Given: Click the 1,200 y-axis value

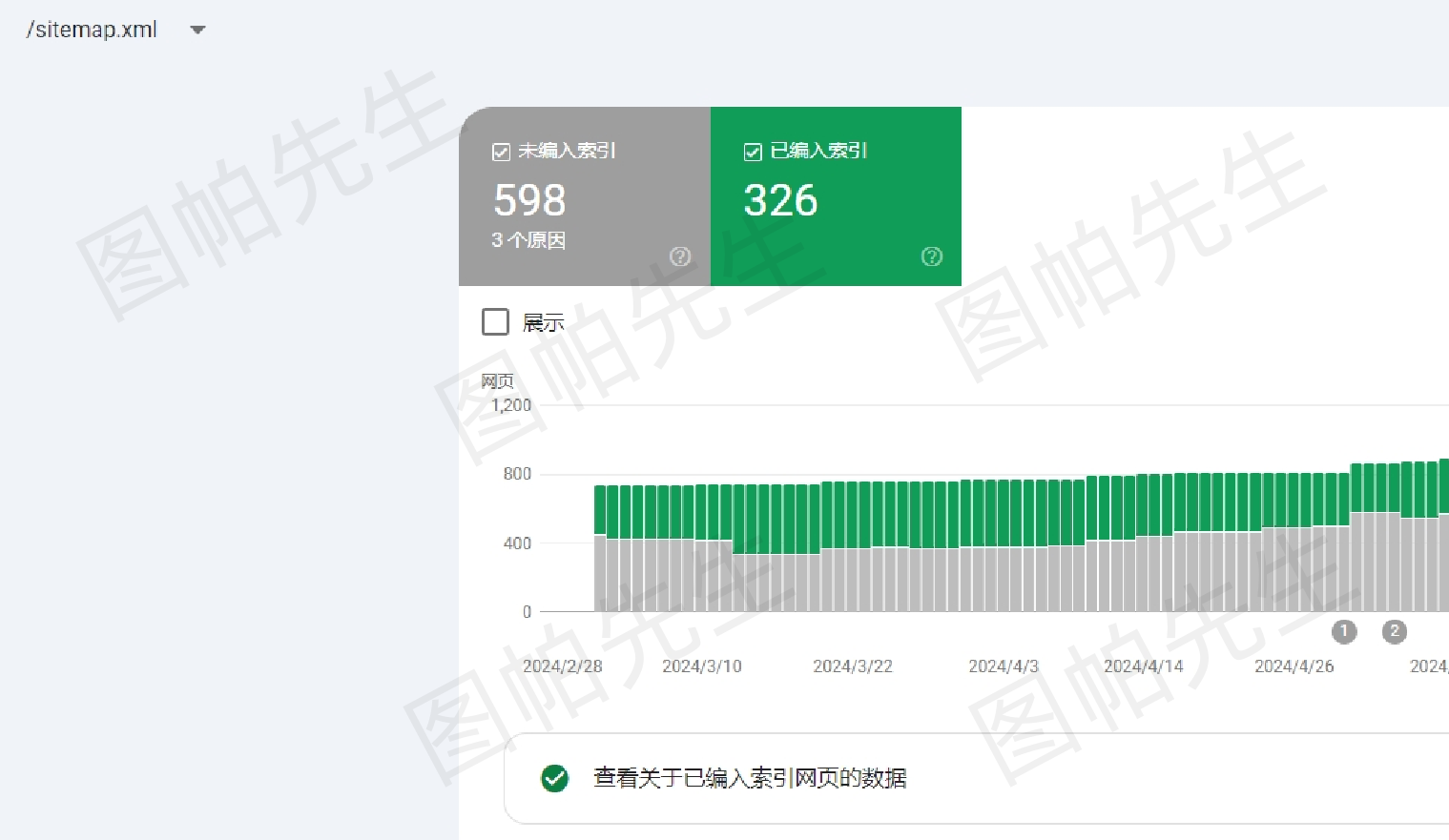Looking at the screenshot, I should (x=511, y=405).
